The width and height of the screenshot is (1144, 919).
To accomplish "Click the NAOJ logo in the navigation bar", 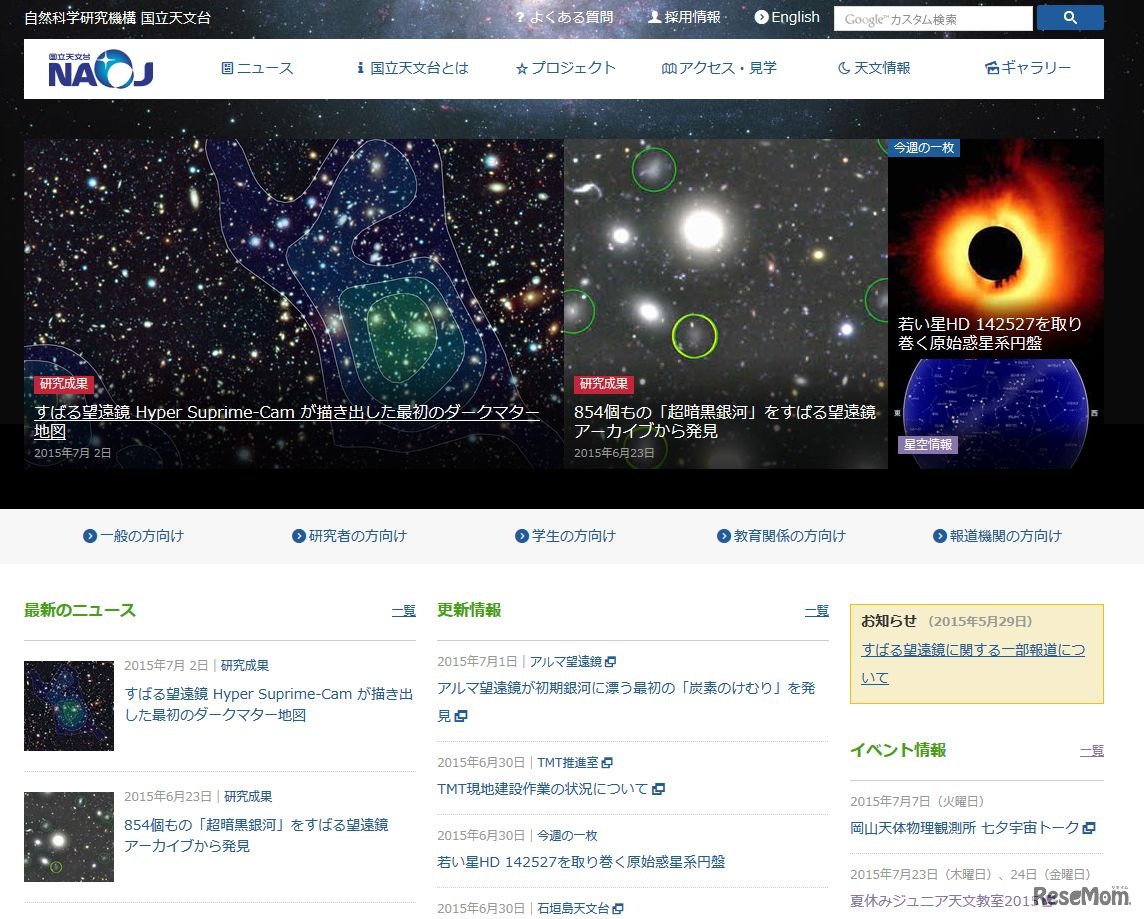I will point(98,68).
